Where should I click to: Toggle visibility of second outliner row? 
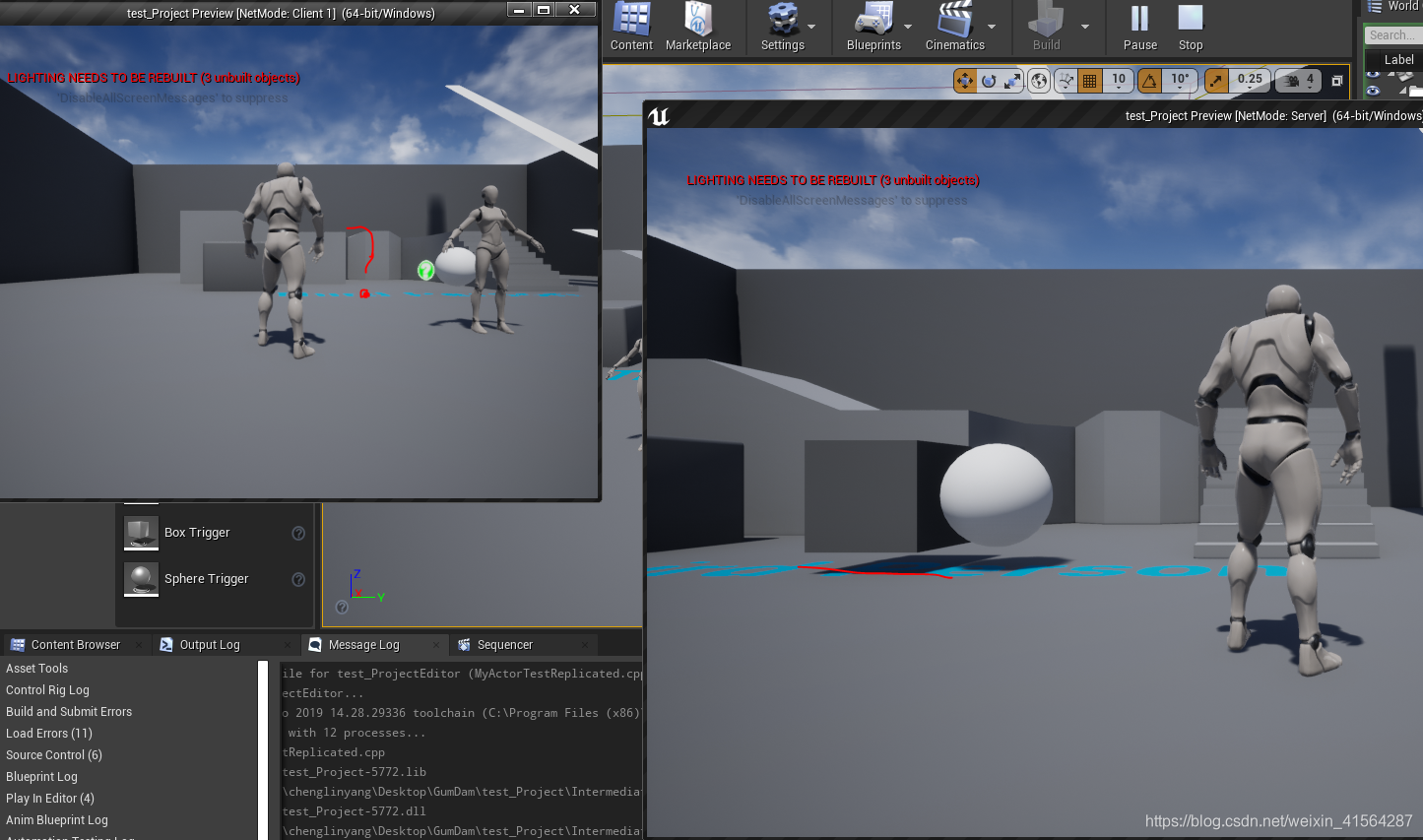tap(1373, 91)
